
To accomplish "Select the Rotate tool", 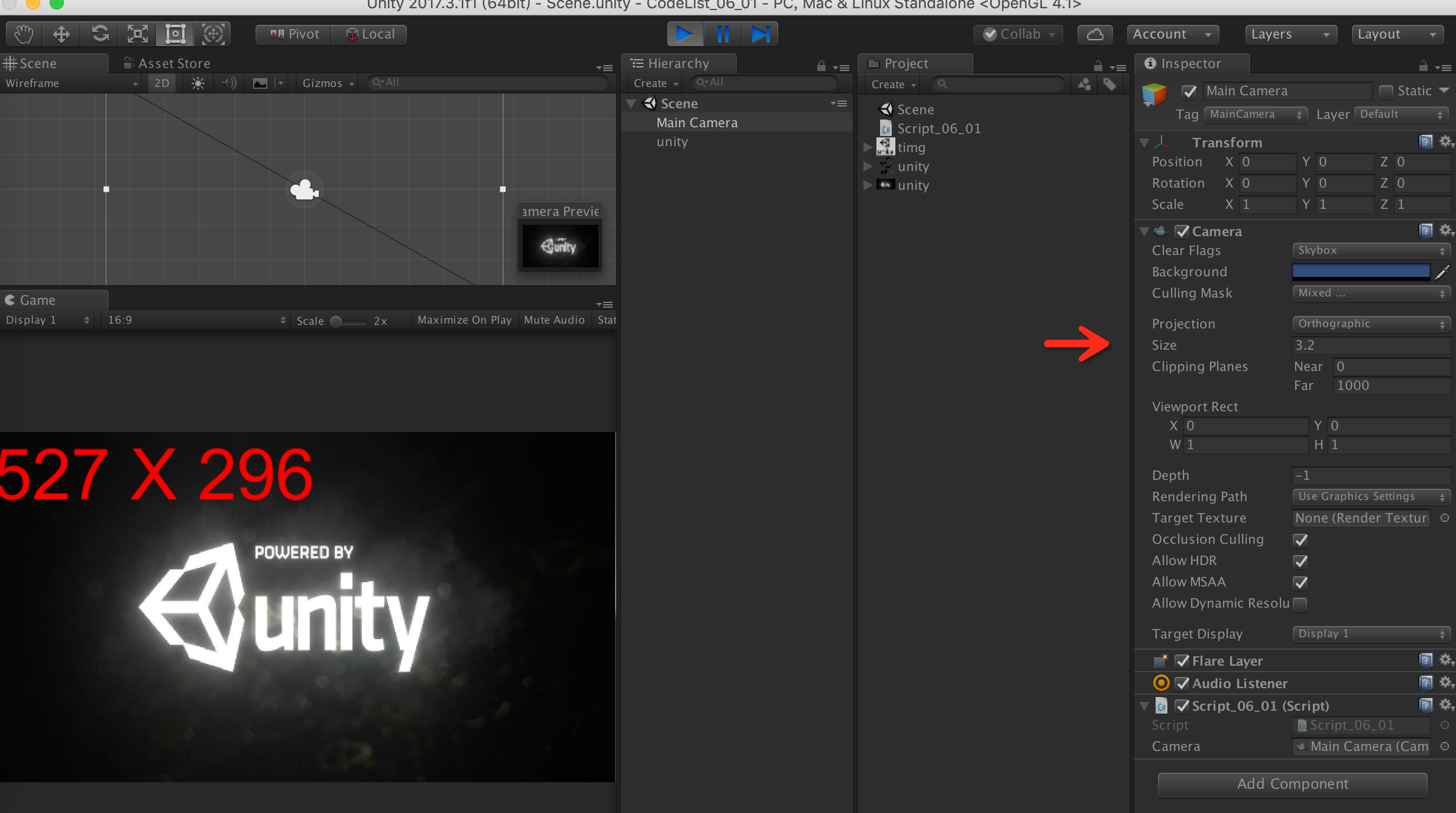I will pyautogui.click(x=100, y=34).
